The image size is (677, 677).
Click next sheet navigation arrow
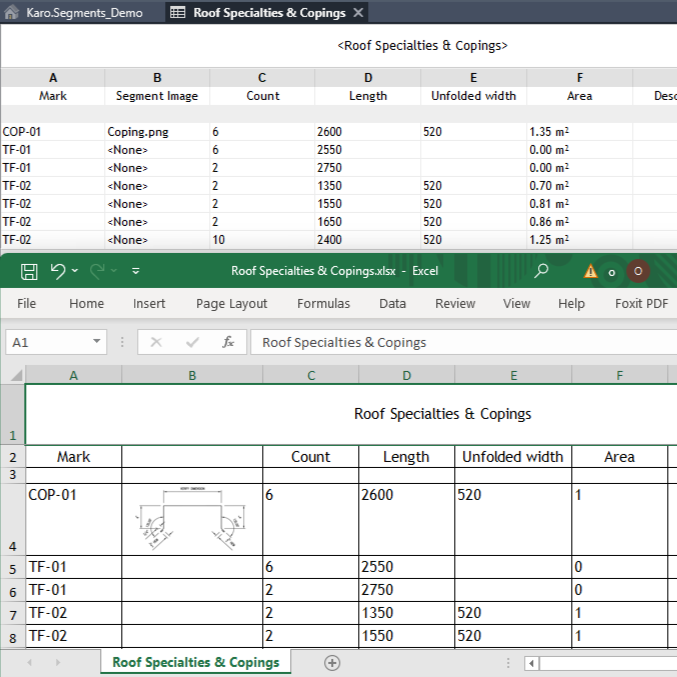57,662
